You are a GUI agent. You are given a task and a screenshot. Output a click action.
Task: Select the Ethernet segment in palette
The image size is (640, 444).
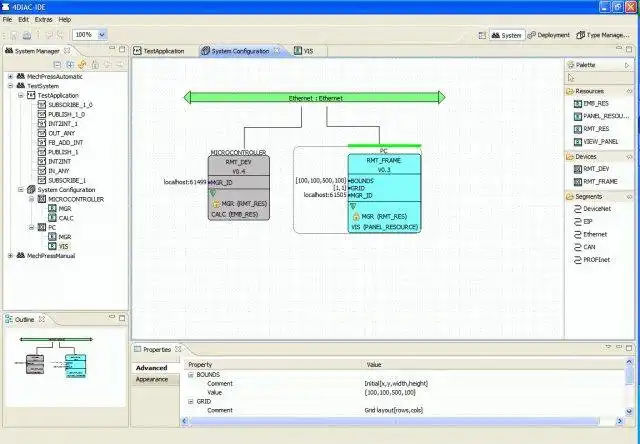(x=590, y=234)
